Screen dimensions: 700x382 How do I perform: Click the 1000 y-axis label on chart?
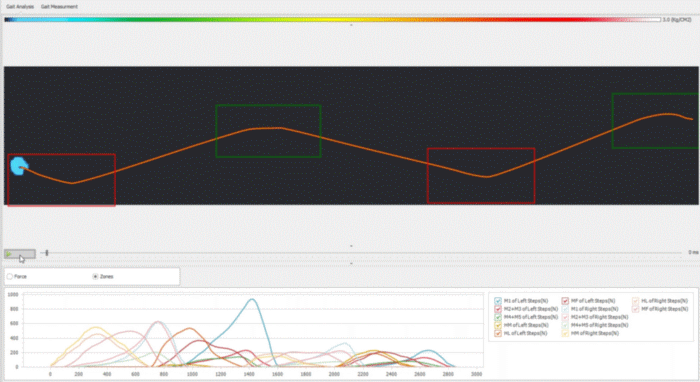pos(13,295)
